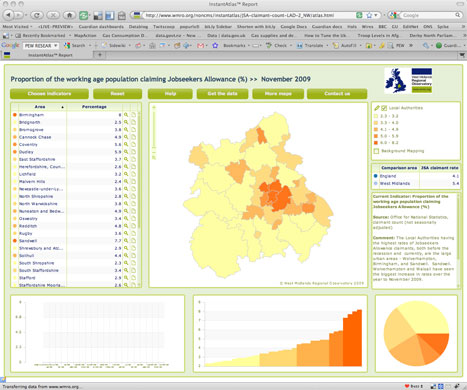The height and width of the screenshot is (390, 467).
Task: Edit the legend with the pencil icon
Action: (x=377, y=108)
